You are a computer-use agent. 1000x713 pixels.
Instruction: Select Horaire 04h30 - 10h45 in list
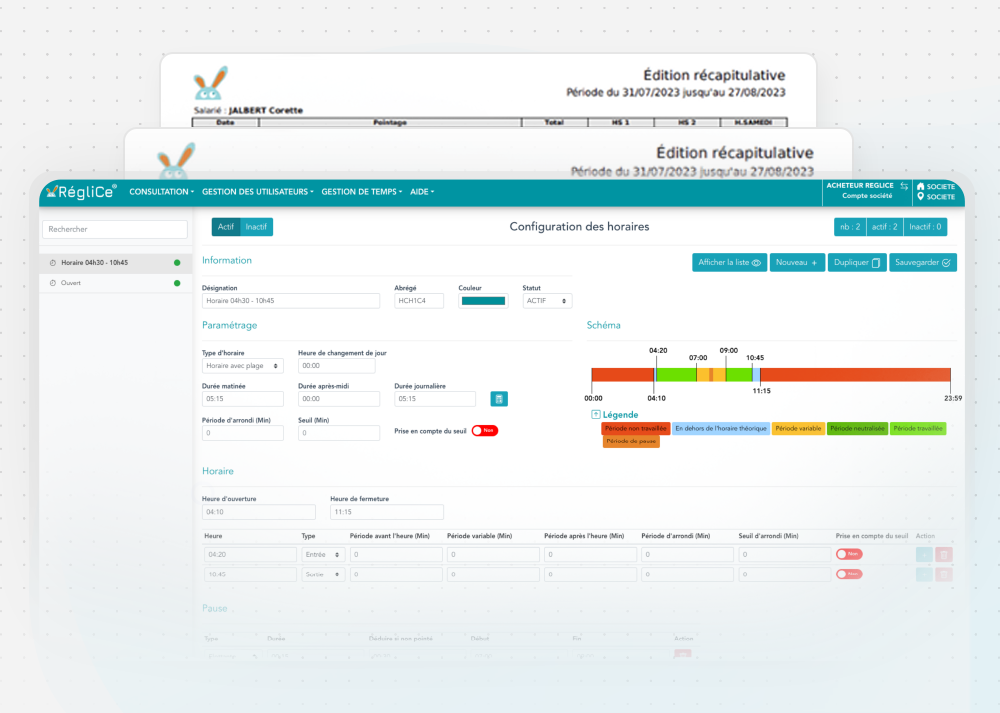(x=115, y=263)
